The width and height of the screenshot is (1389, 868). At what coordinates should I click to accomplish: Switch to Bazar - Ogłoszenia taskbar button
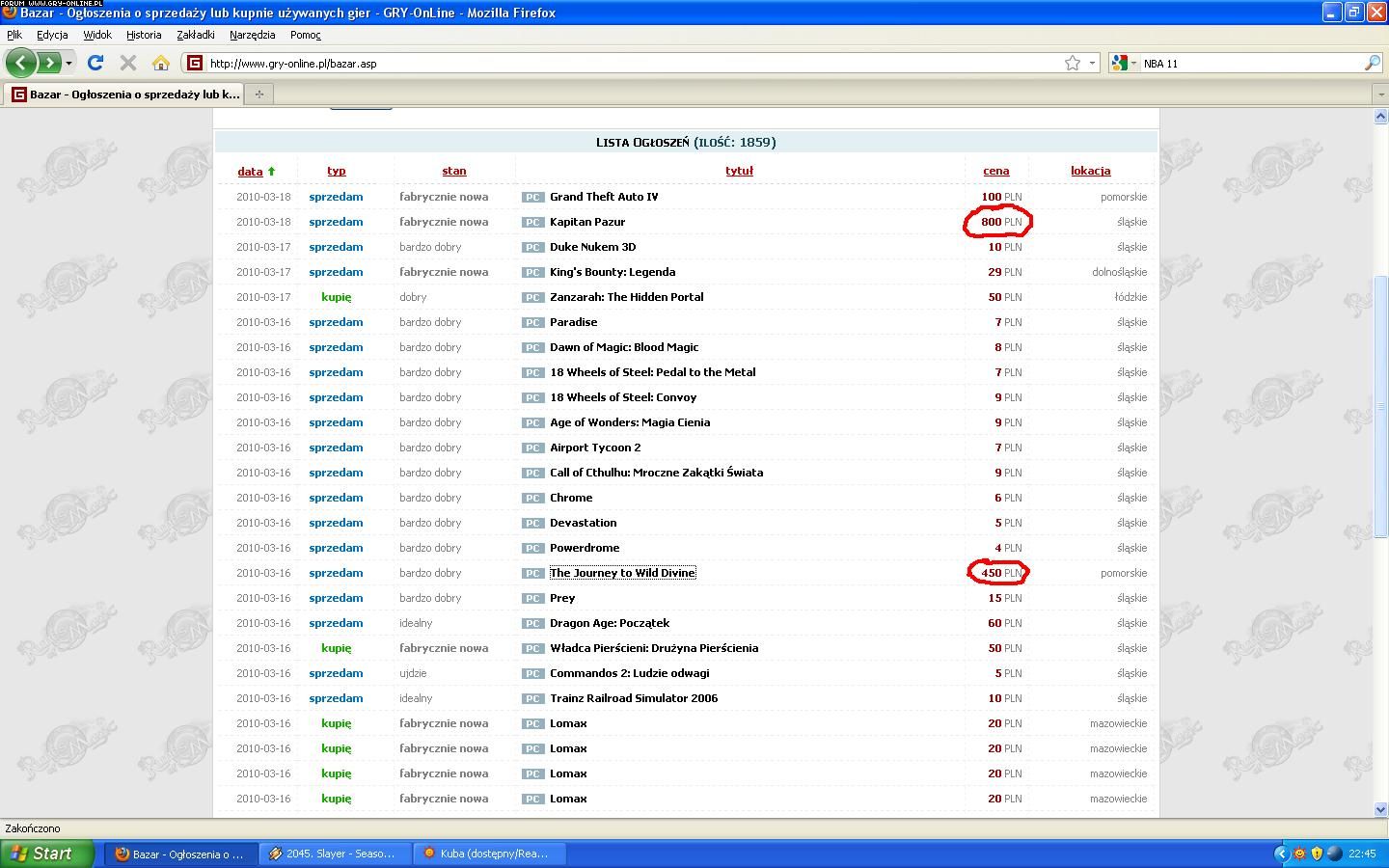(x=180, y=854)
